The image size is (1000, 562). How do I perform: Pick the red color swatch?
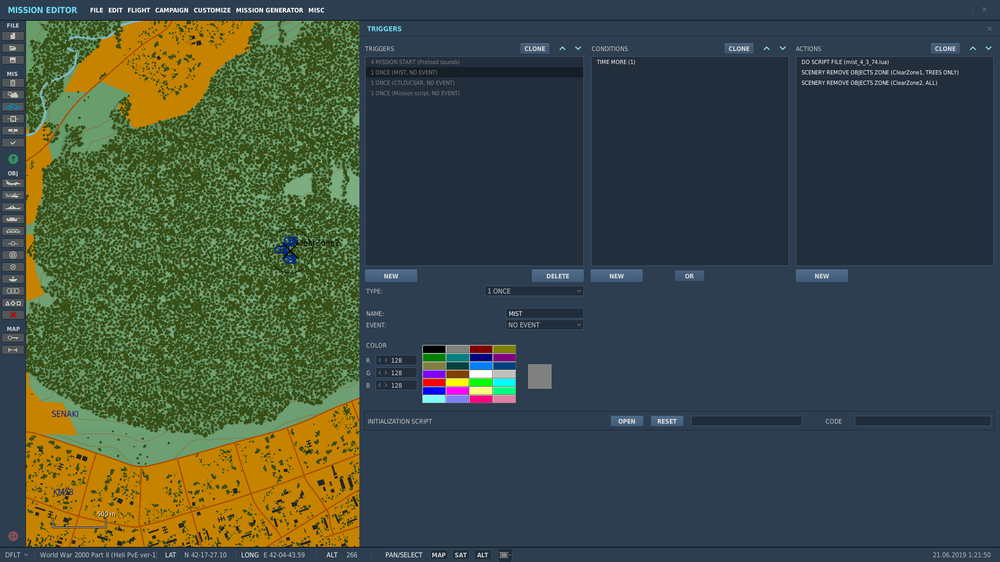coord(434,383)
